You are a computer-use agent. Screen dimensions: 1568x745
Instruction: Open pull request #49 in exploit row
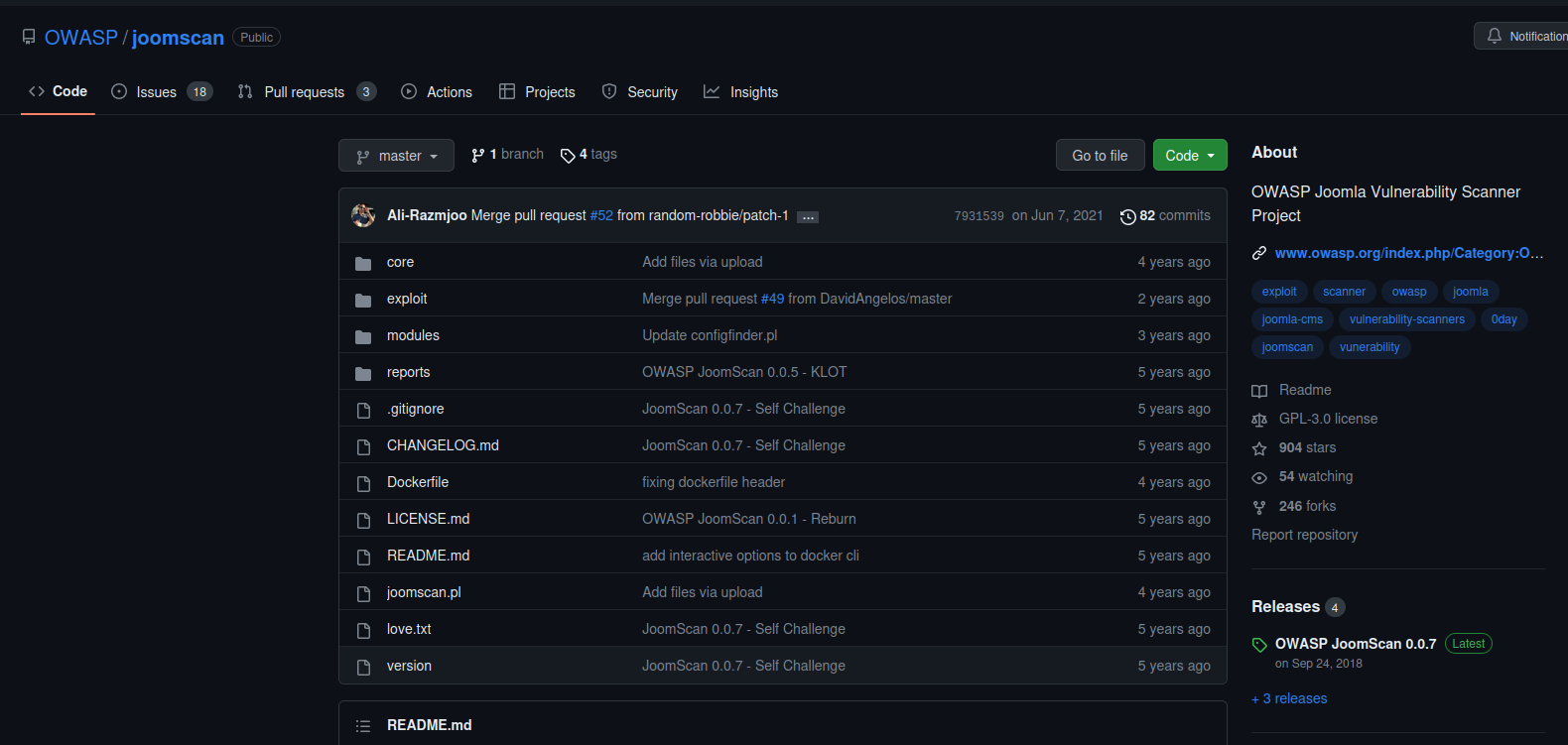[772, 299]
